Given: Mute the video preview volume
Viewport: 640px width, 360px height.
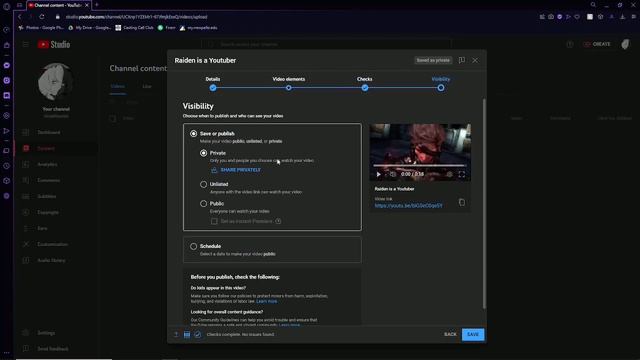Looking at the screenshot, I should [x=393, y=174].
